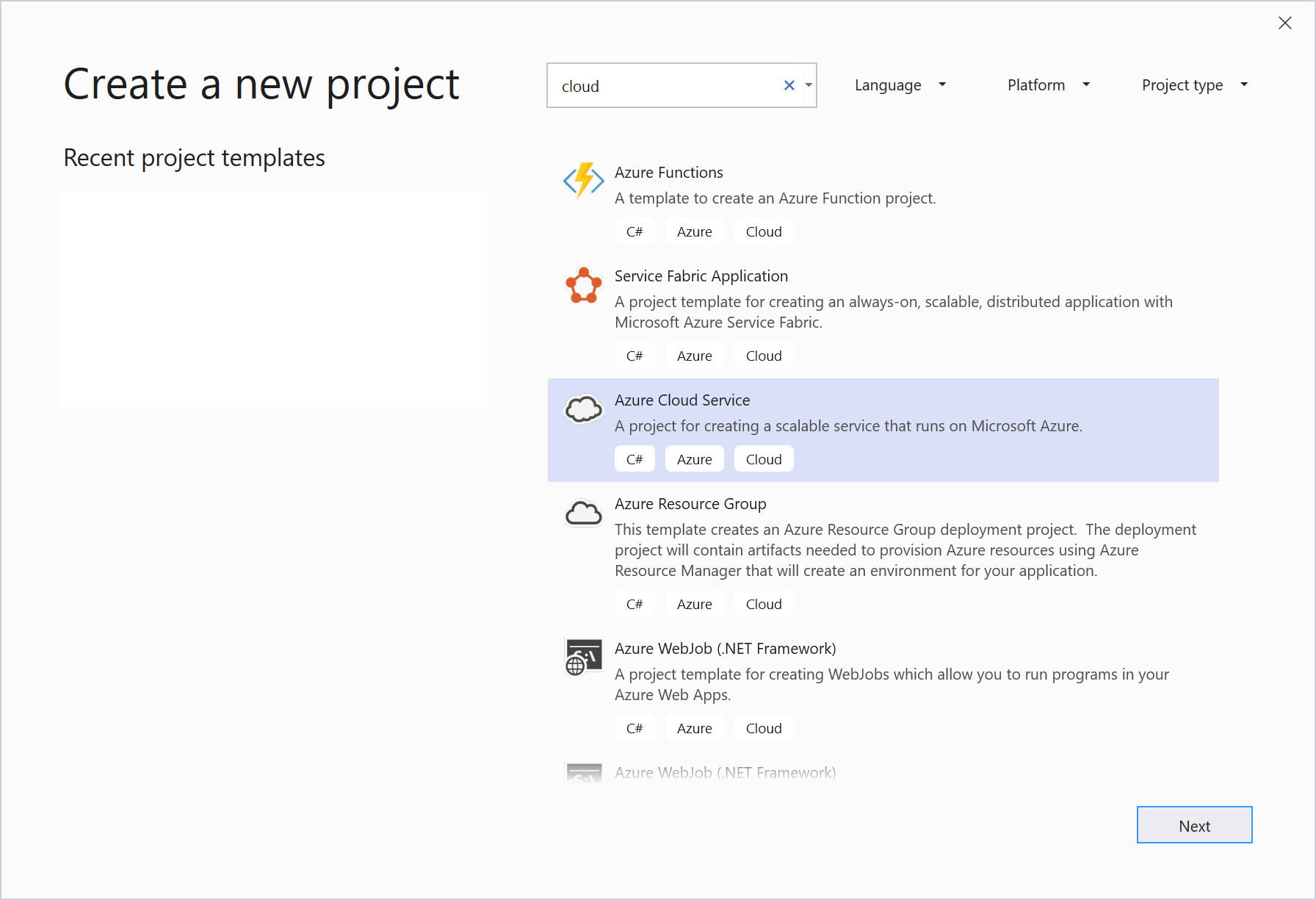This screenshot has width=1316, height=900.
Task: Open the search history dropdown arrow
Action: pos(808,85)
